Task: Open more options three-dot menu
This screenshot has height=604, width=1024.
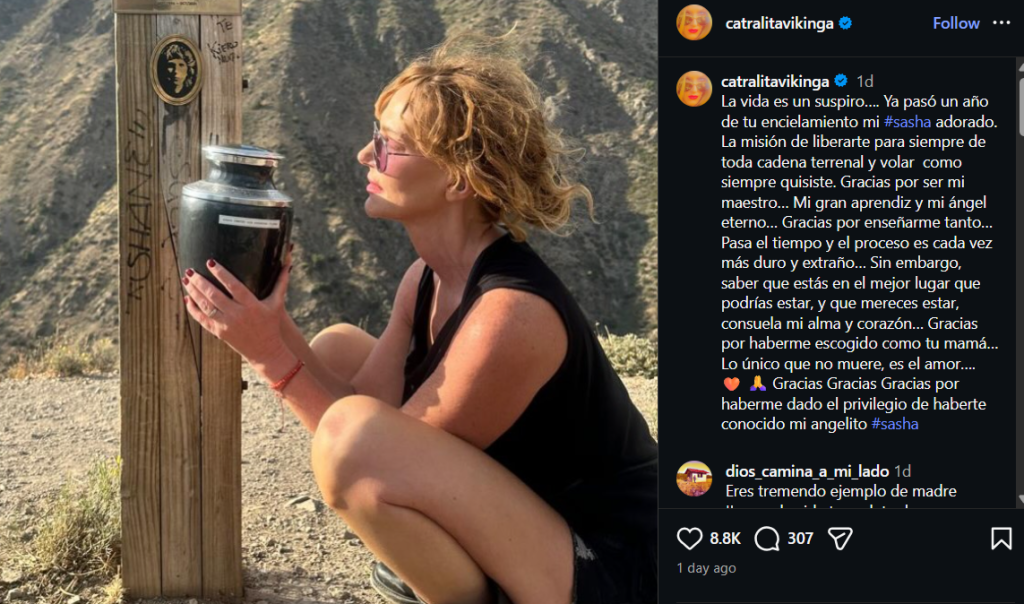Action: 1001,23
